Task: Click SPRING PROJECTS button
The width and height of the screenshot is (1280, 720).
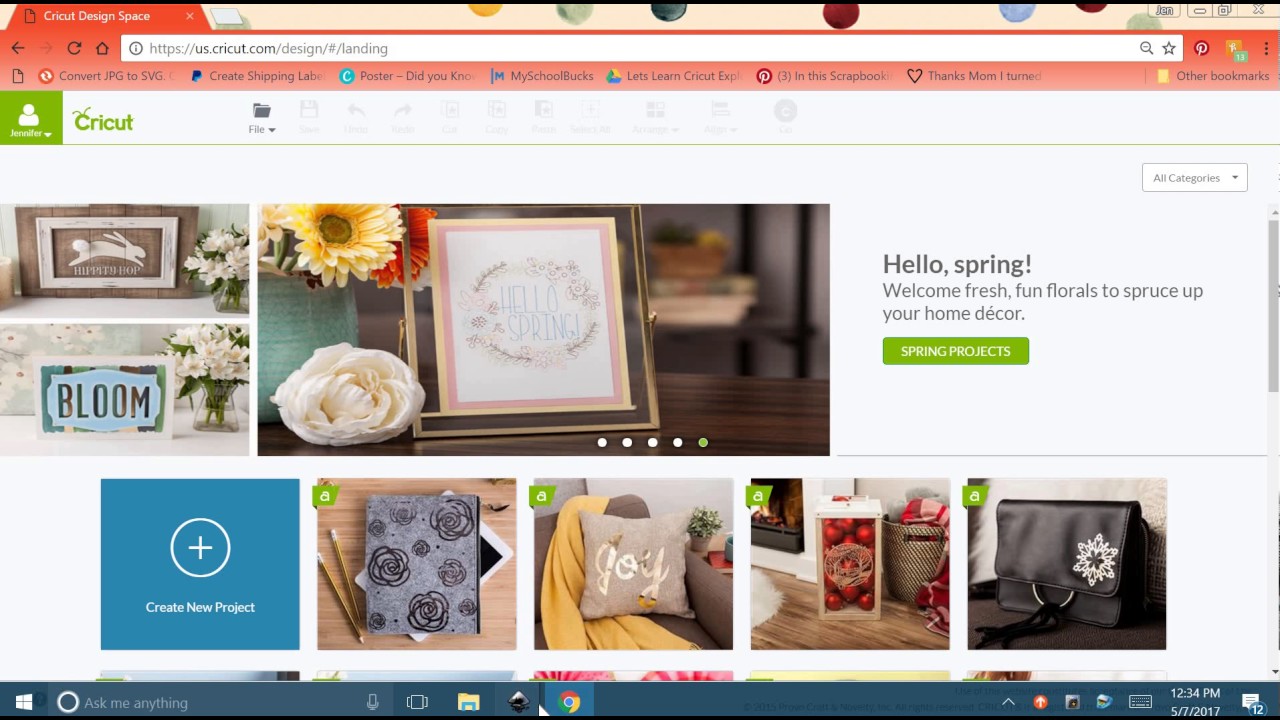Action: pos(955,351)
